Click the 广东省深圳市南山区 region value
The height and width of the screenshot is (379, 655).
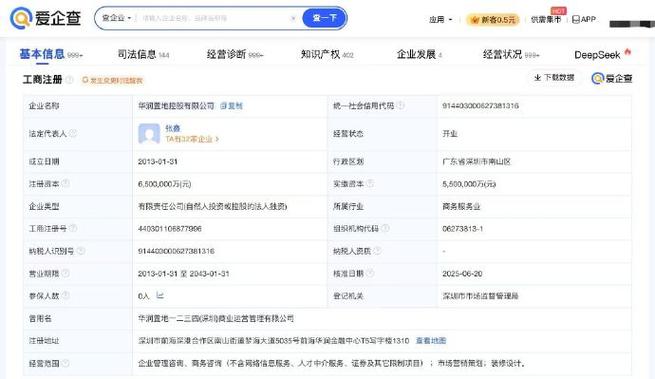click(x=477, y=162)
